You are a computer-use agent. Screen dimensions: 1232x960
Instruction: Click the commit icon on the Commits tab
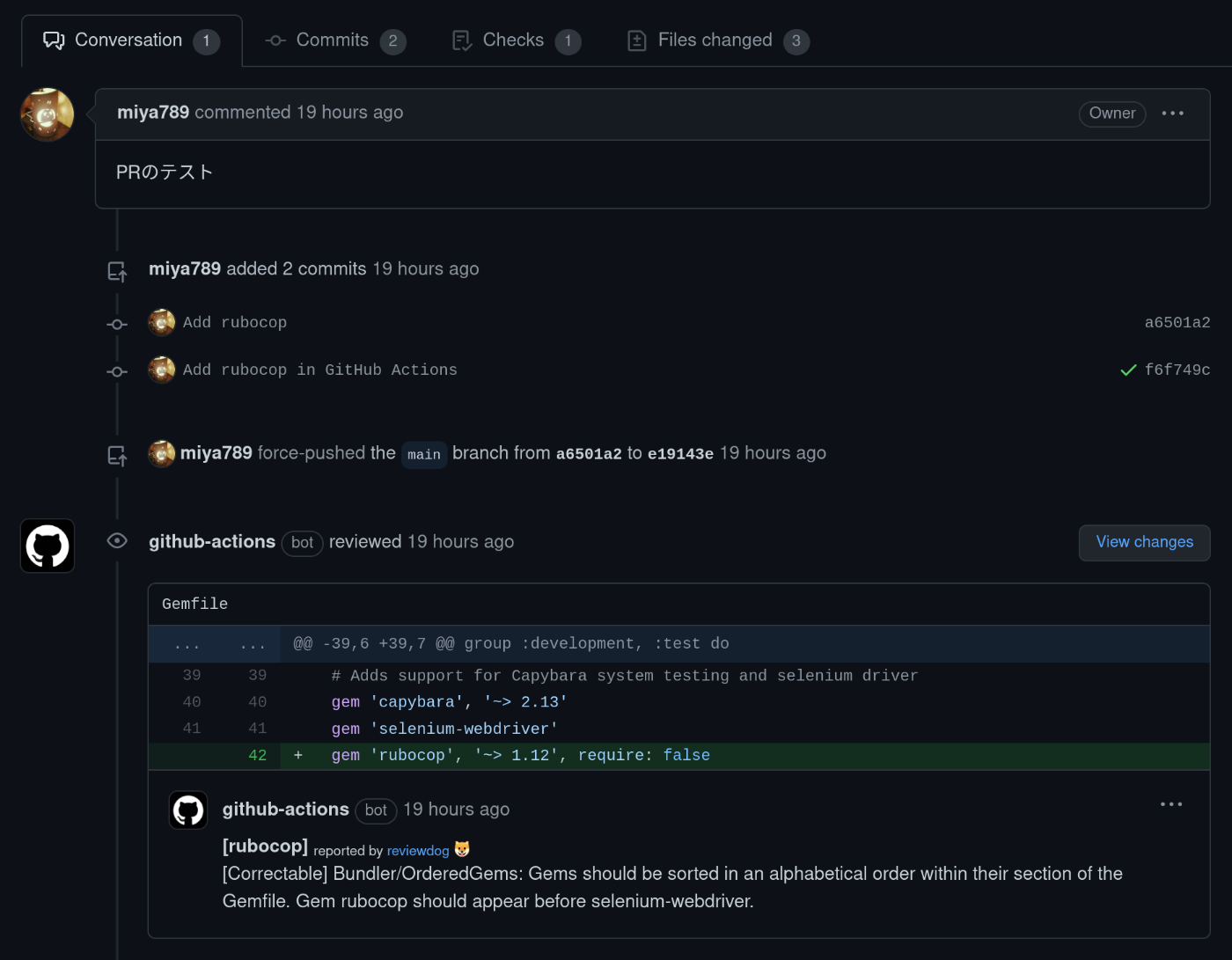(274, 40)
